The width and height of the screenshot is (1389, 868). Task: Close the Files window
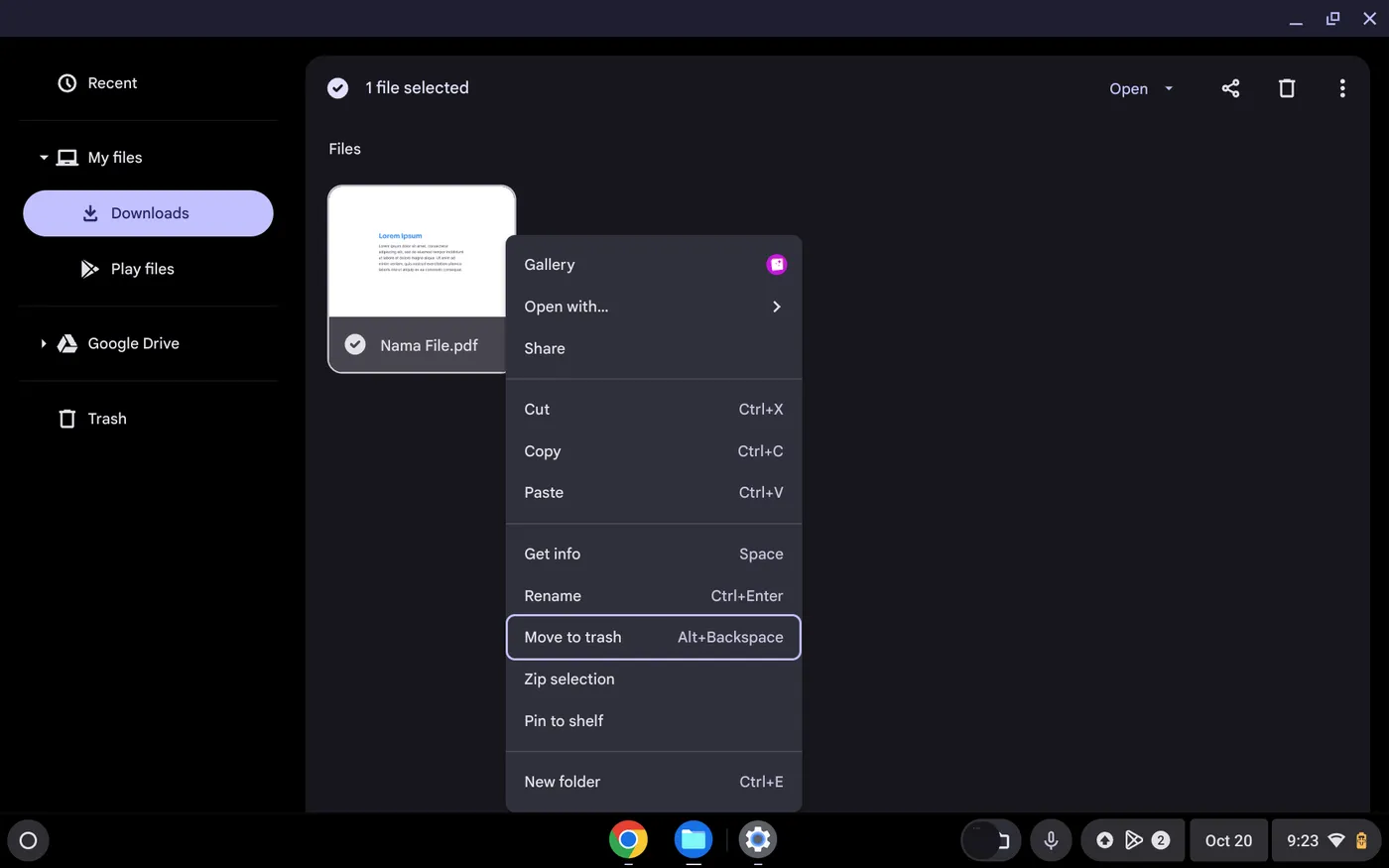(1370, 19)
